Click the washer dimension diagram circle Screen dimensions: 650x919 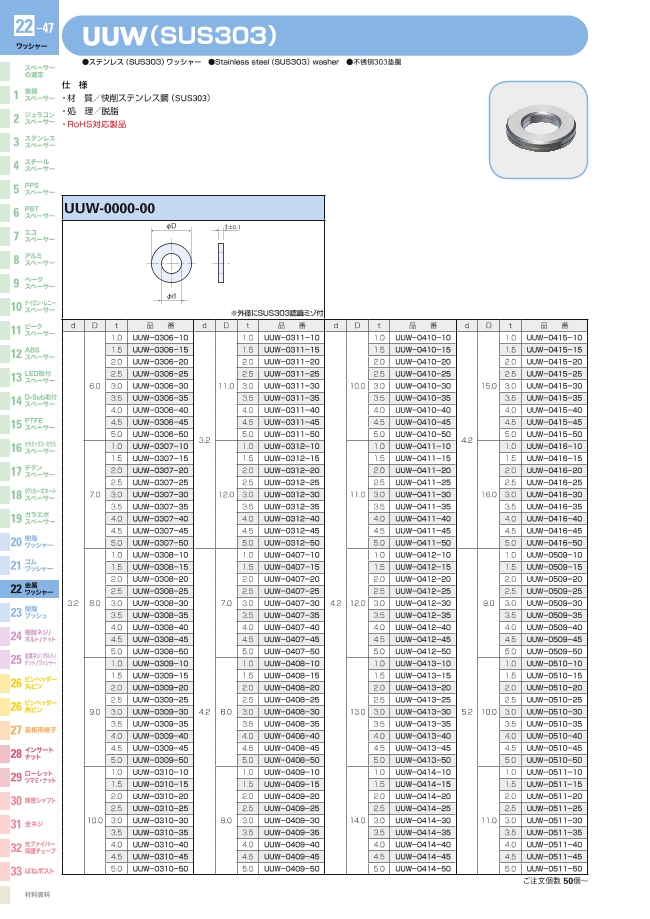[x=171, y=263]
